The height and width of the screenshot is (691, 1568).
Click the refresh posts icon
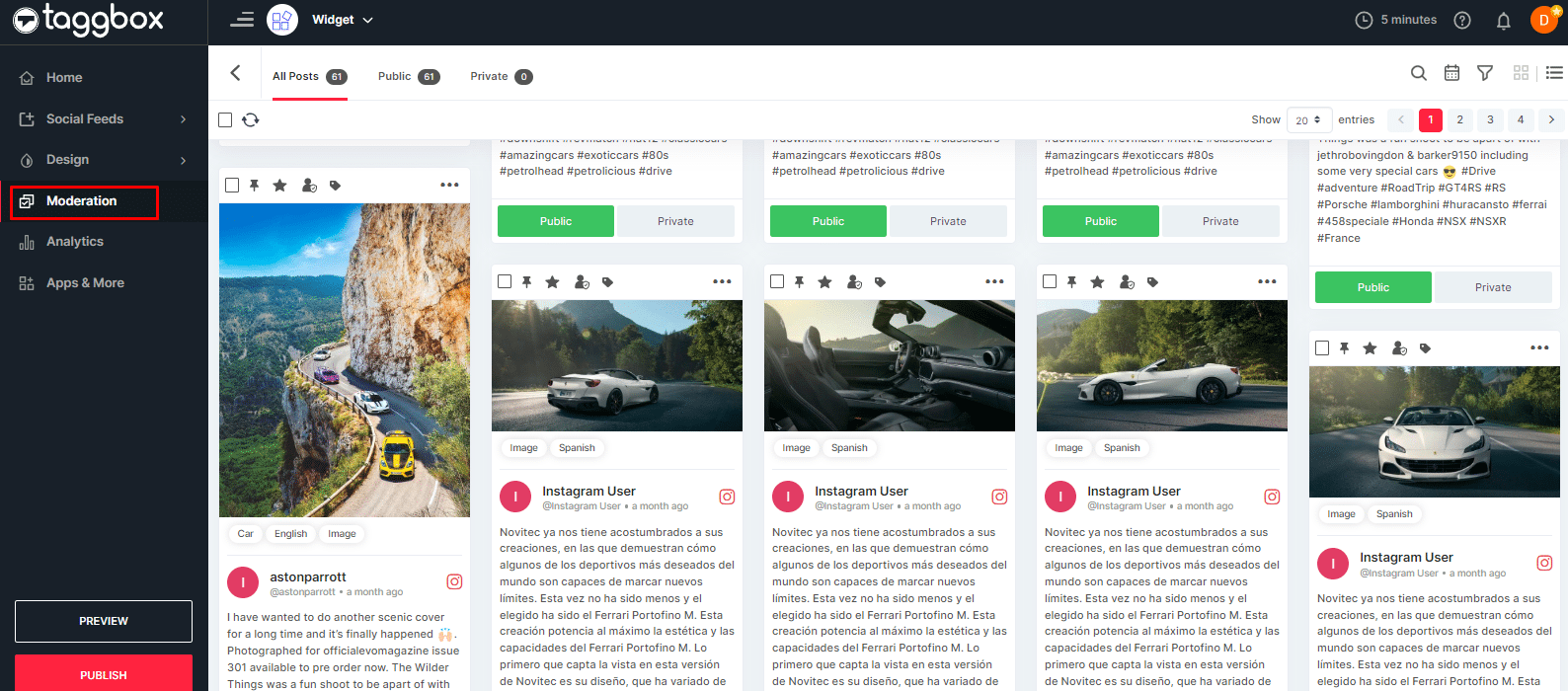point(251,119)
